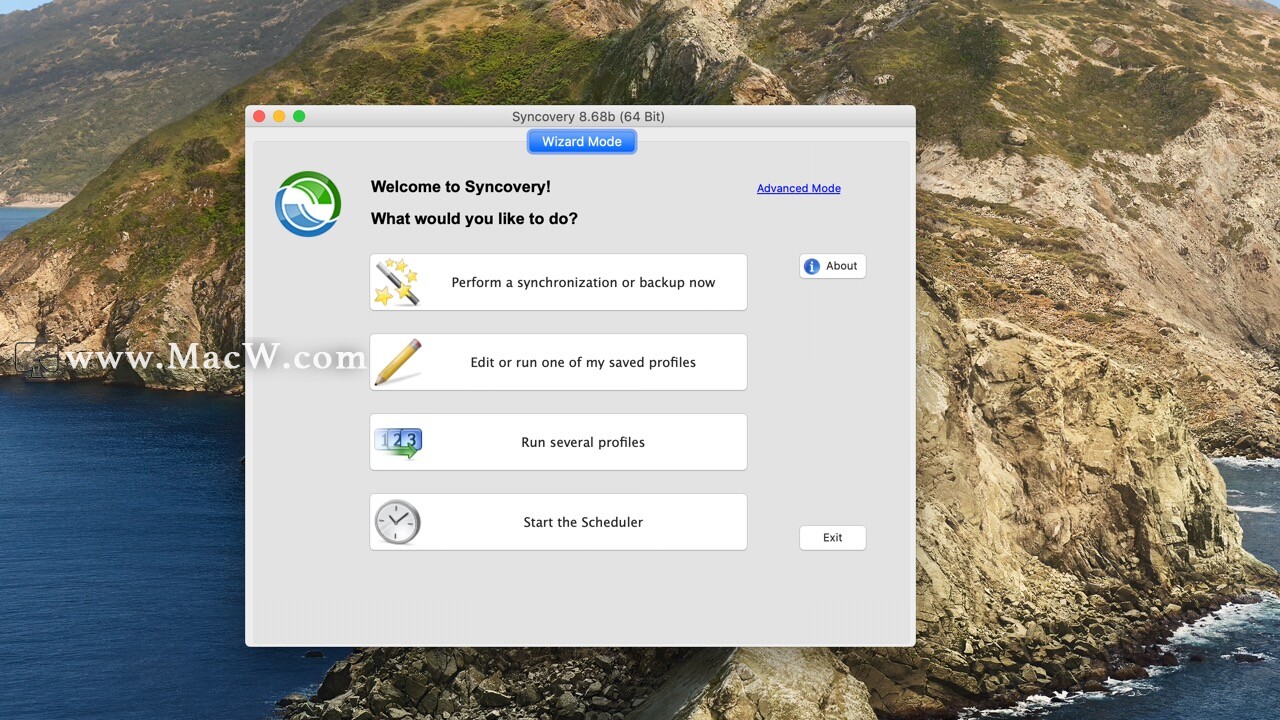Open Advanced Mode link
The width and height of the screenshot is (1280, 720).
coord(798,188)
